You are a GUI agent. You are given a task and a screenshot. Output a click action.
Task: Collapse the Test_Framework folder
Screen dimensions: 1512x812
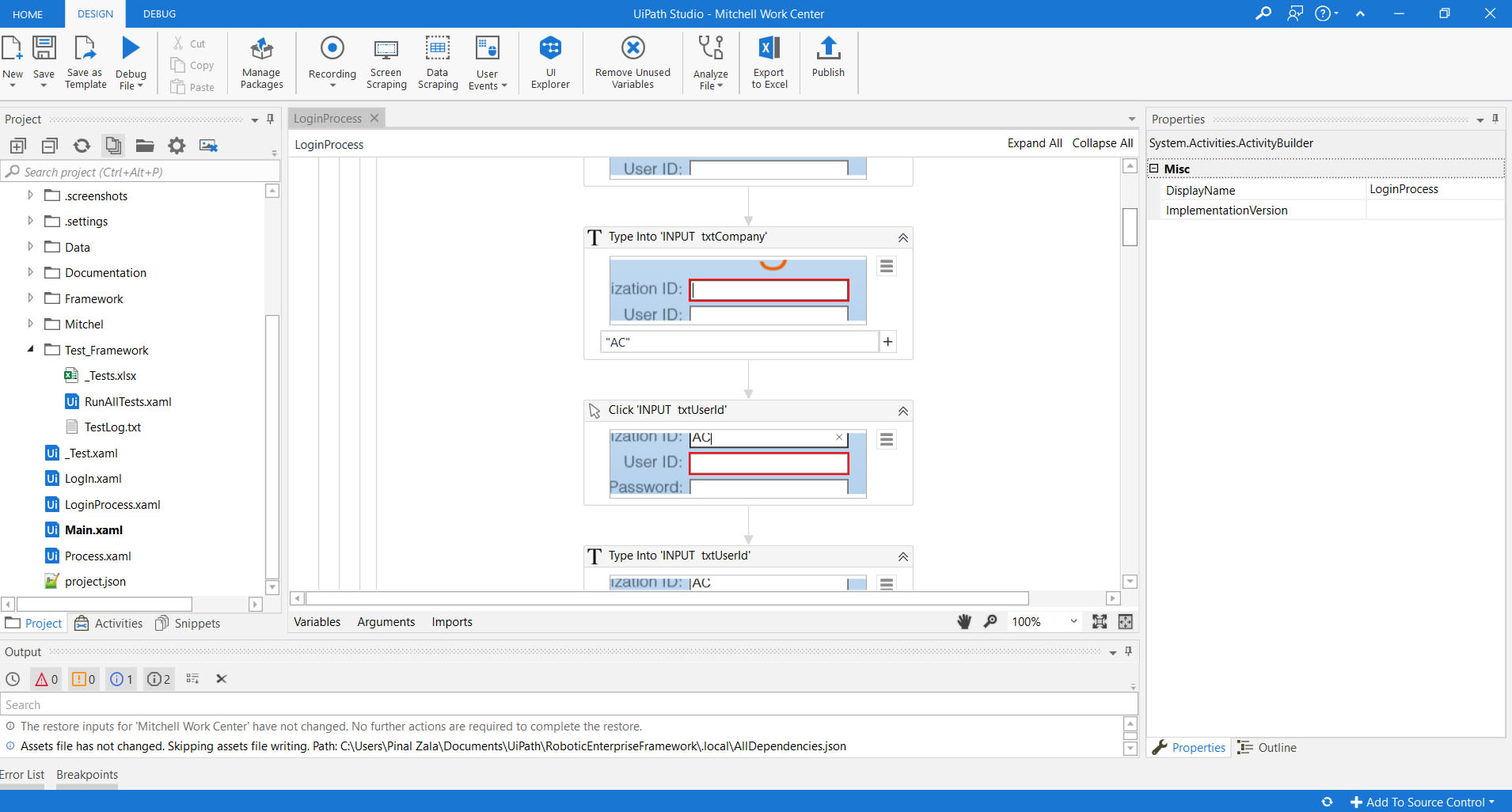click(x=30, y=349)
